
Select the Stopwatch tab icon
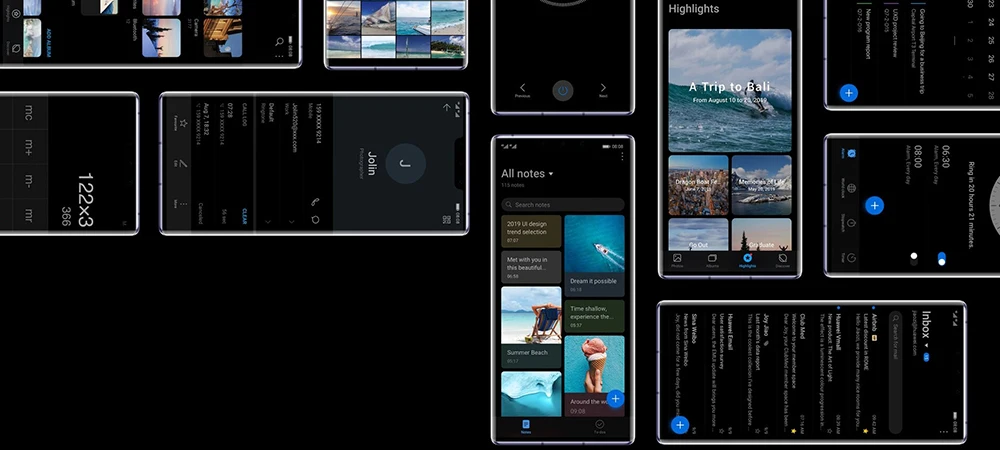pos(851,223)
